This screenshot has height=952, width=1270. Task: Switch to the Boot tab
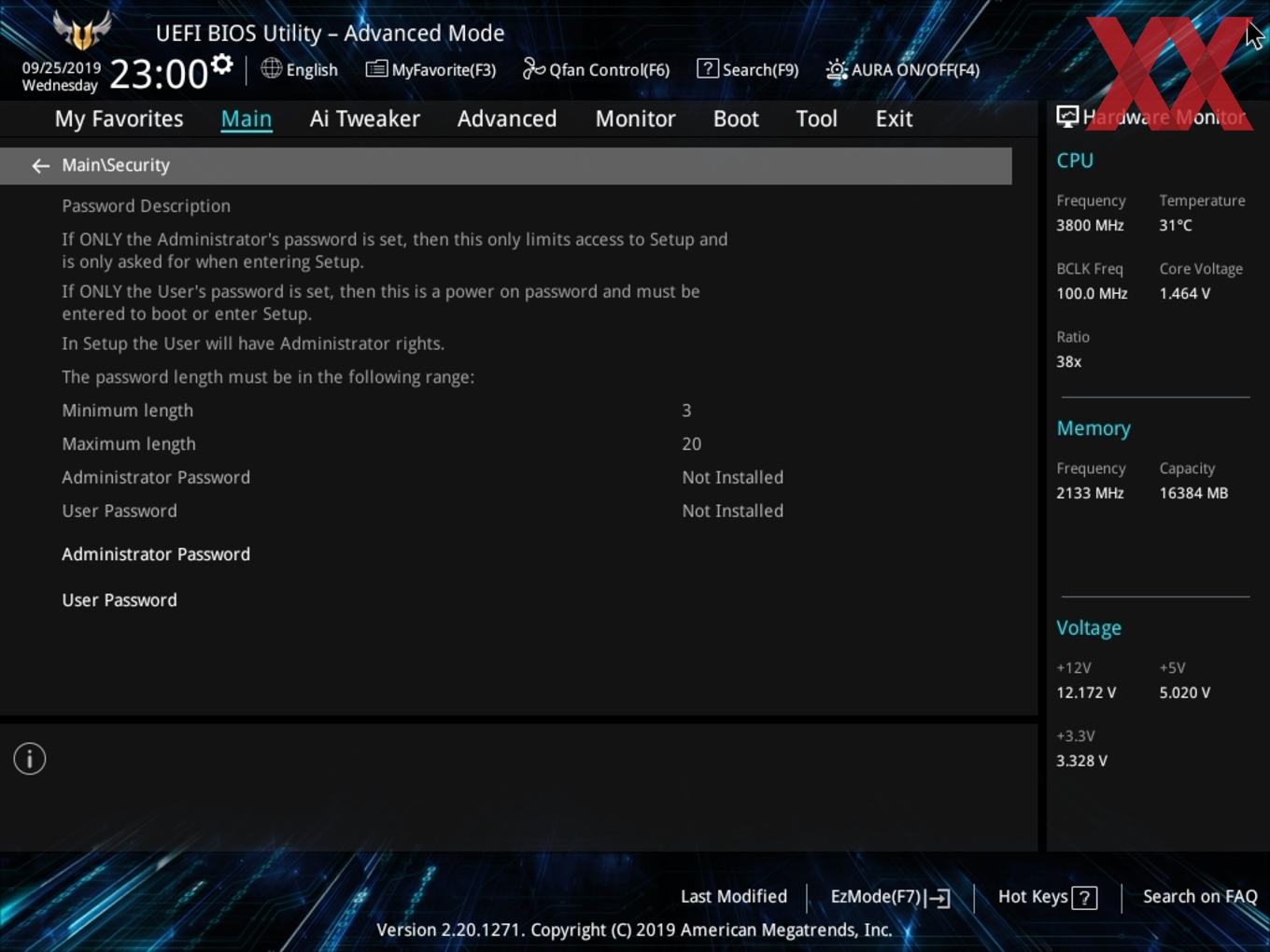click(x=736, y=119)
